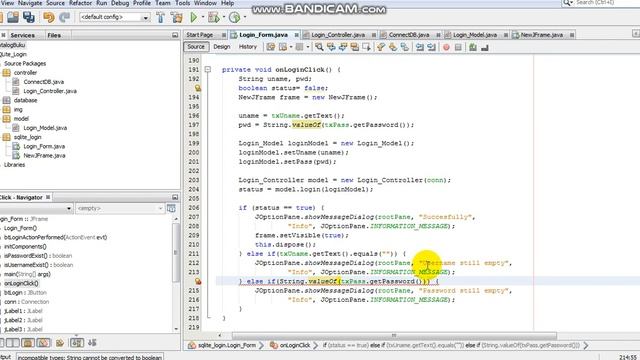Close the Login_Form.java tab
The width and height of the screenshot is (640, 360).
[x=297, y=35]
